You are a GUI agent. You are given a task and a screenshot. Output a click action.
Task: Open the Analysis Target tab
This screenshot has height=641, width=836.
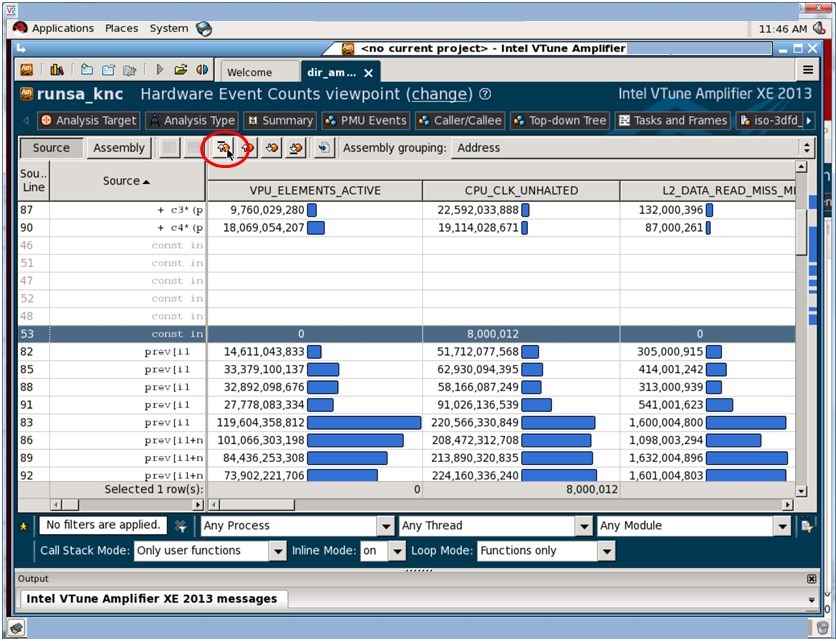[x=89, y=121]
